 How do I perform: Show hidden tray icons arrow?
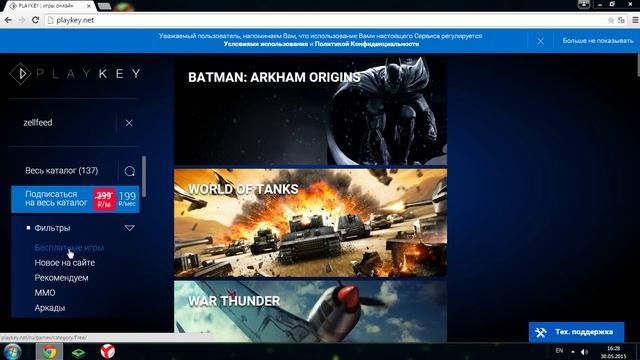(573, 351)
